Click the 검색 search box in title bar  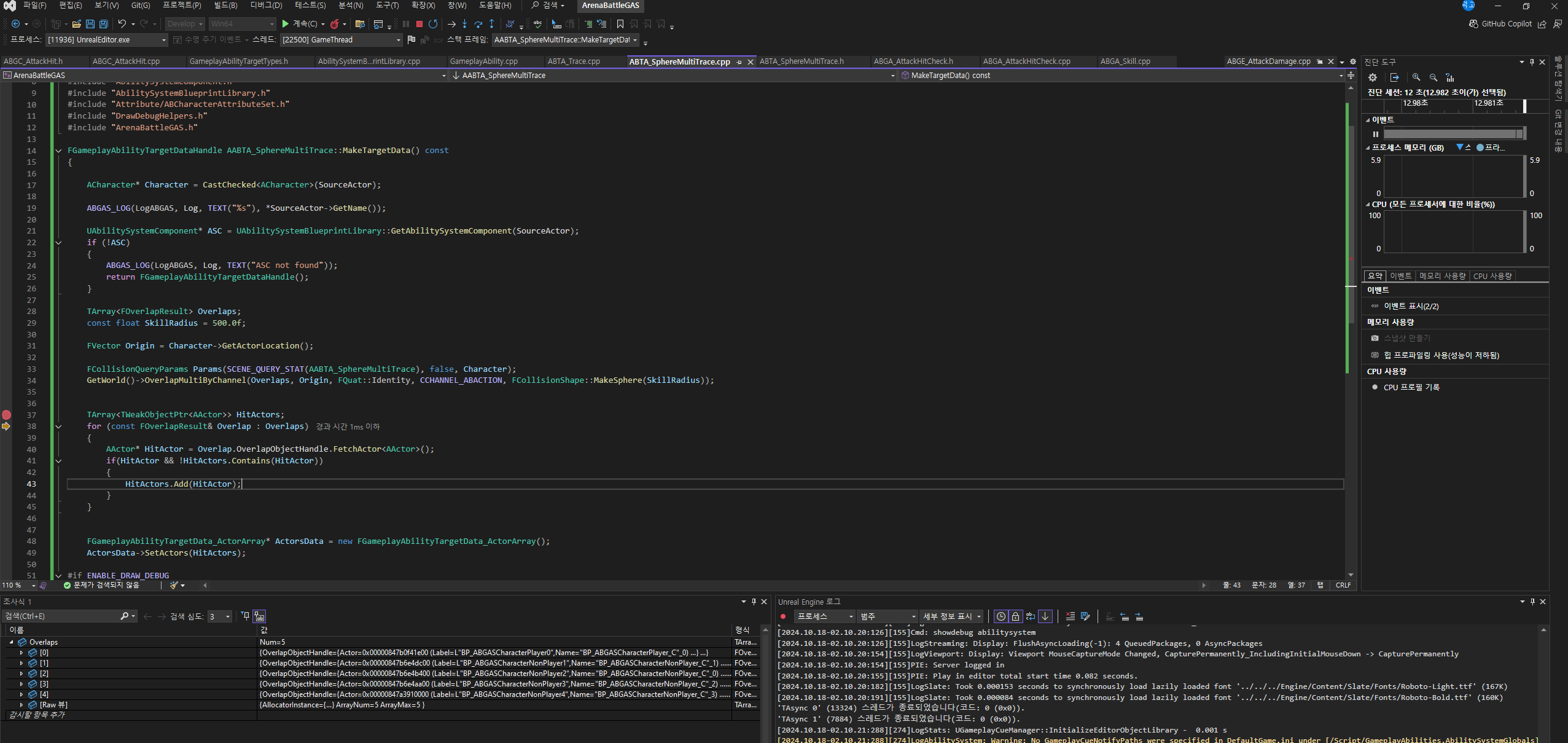[x=547, y=6]
